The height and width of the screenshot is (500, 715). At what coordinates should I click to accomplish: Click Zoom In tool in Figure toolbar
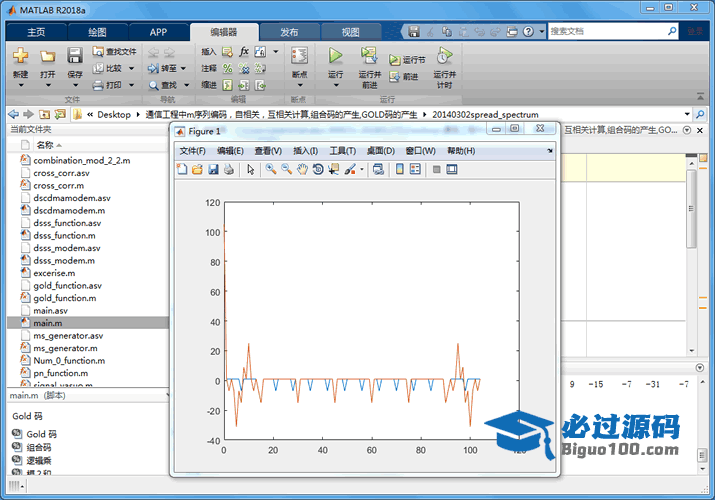[x=271, y=170]
